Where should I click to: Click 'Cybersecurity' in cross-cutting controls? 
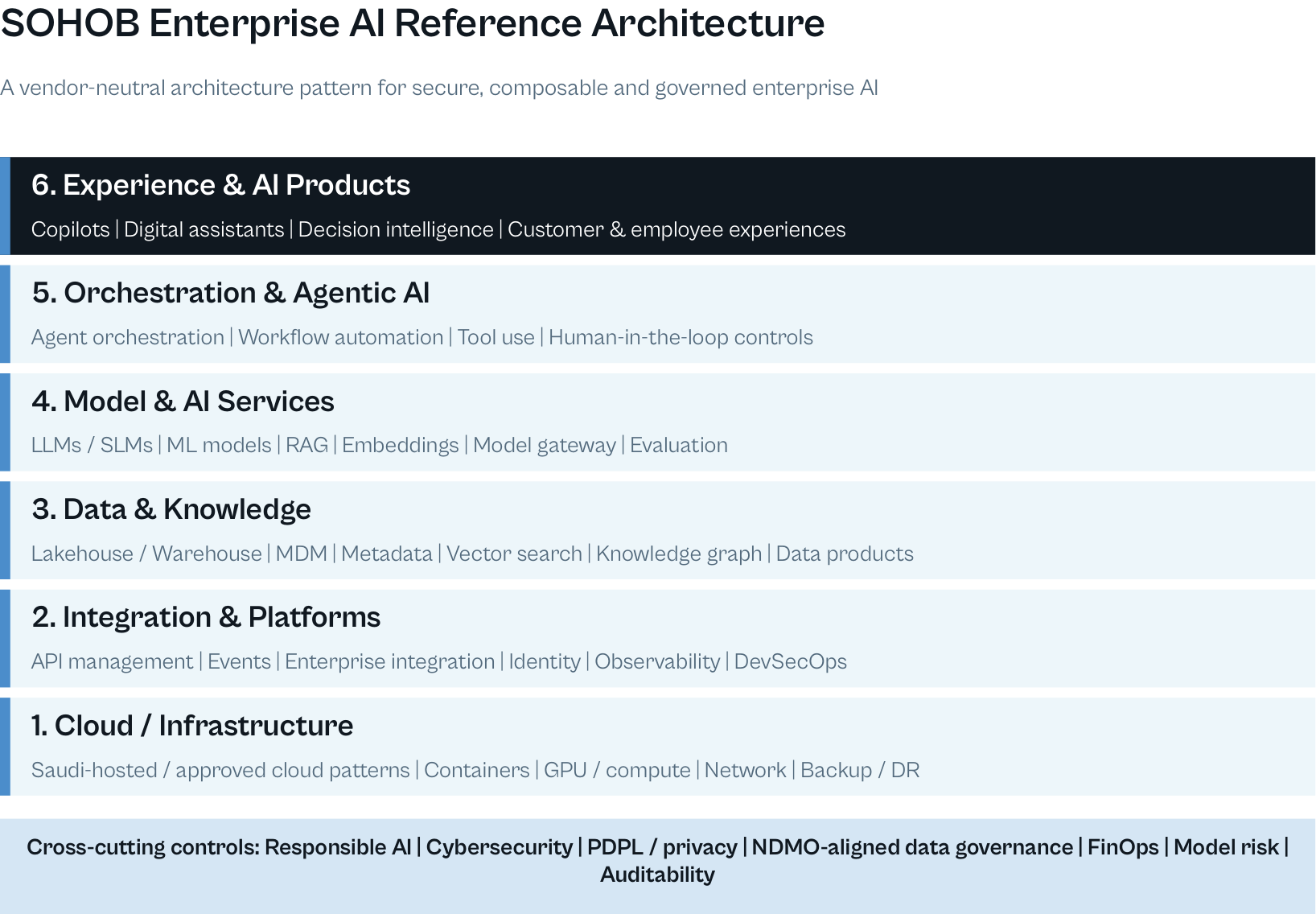500,847
